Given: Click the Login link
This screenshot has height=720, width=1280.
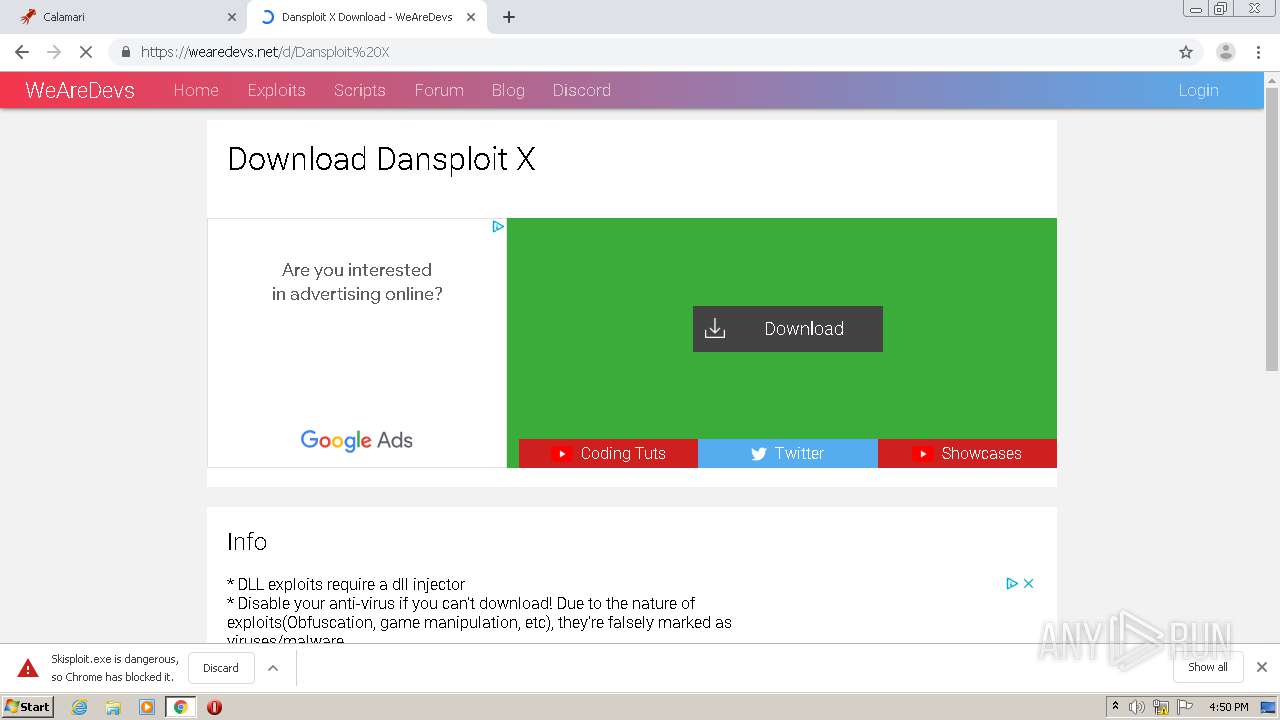Looking at the screenshot, I should click(x=1198, y=90).
